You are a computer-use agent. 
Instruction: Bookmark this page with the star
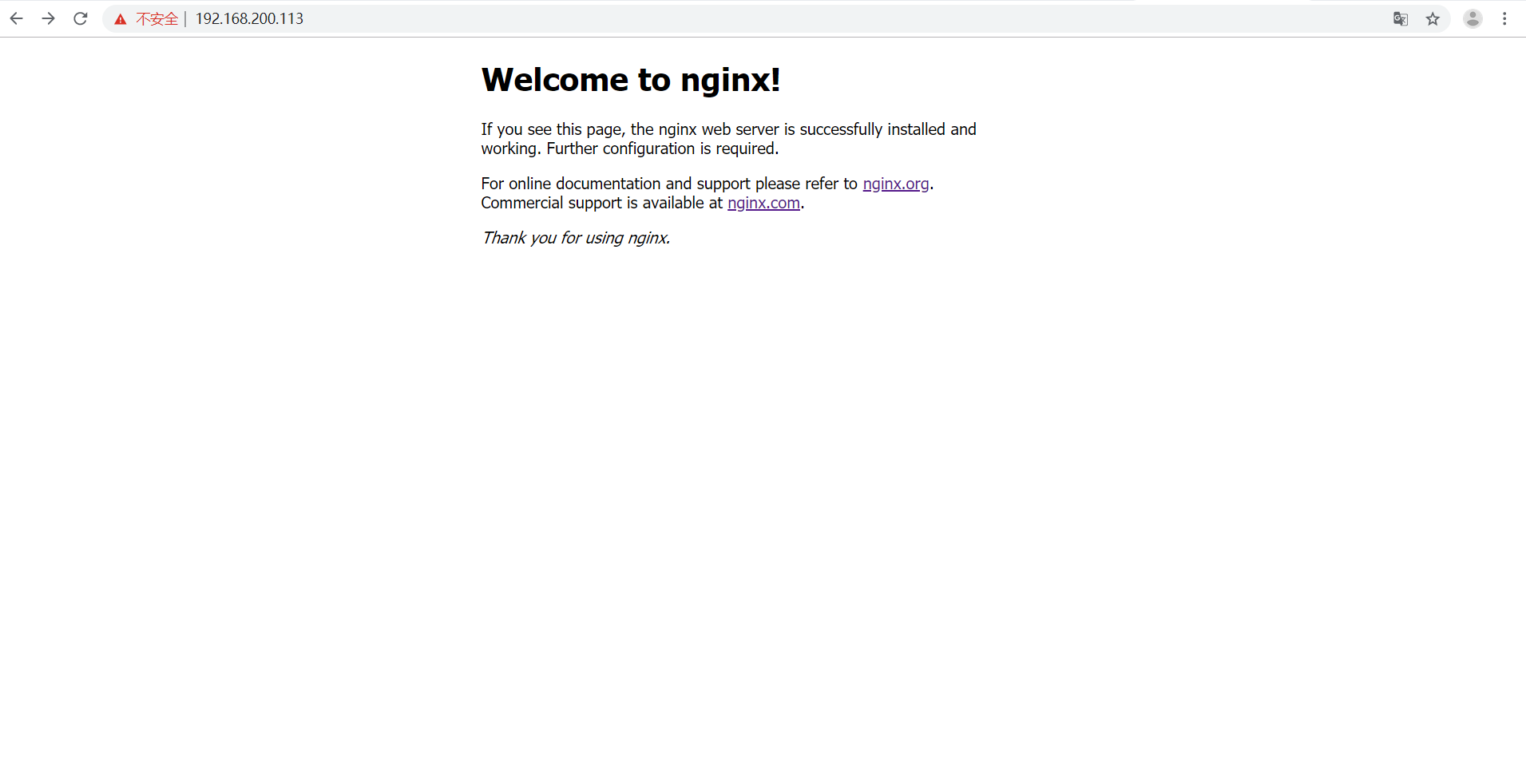pos(1433,18)
